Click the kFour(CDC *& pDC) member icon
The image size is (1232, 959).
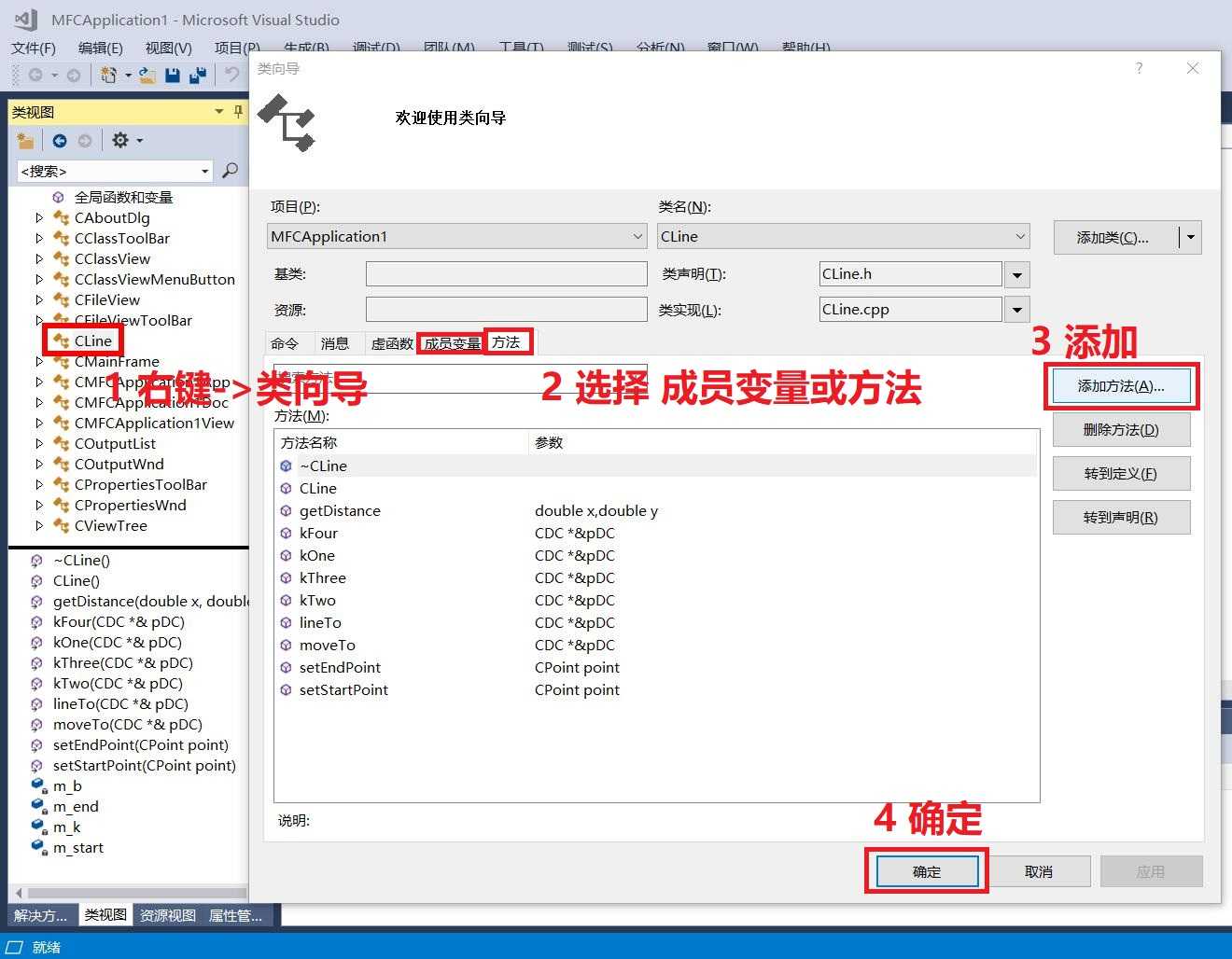[36, 621]
